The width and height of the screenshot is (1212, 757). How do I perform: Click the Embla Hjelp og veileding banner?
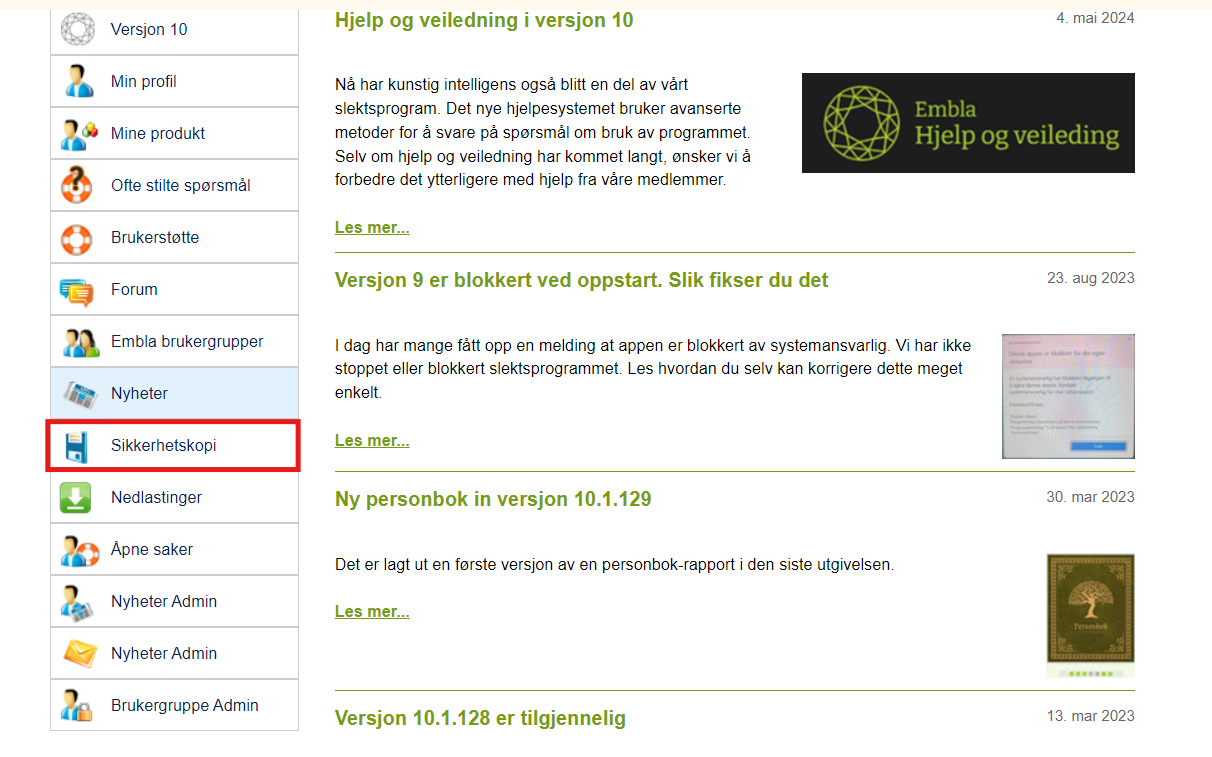968,123
